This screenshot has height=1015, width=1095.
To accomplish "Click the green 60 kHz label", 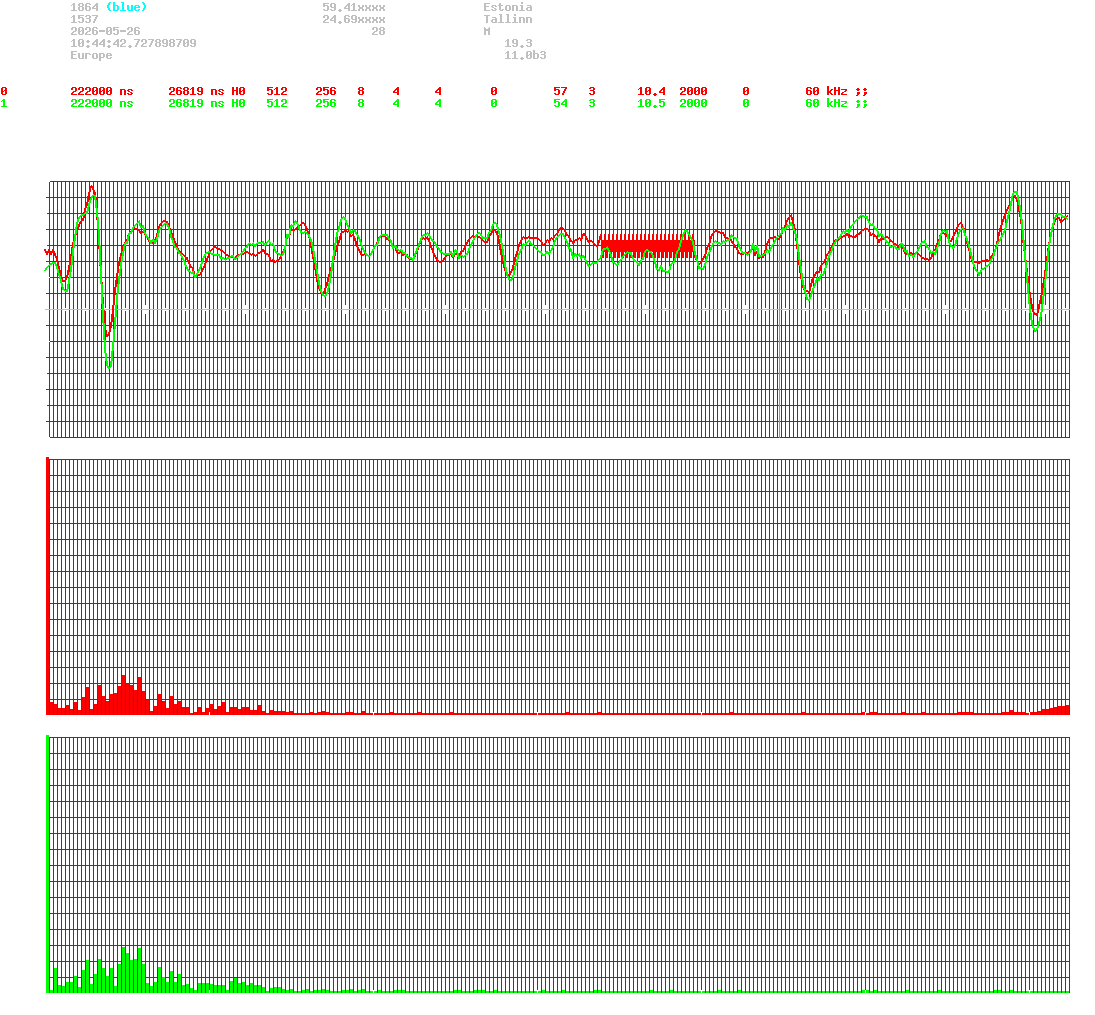I will coord(826,103).
